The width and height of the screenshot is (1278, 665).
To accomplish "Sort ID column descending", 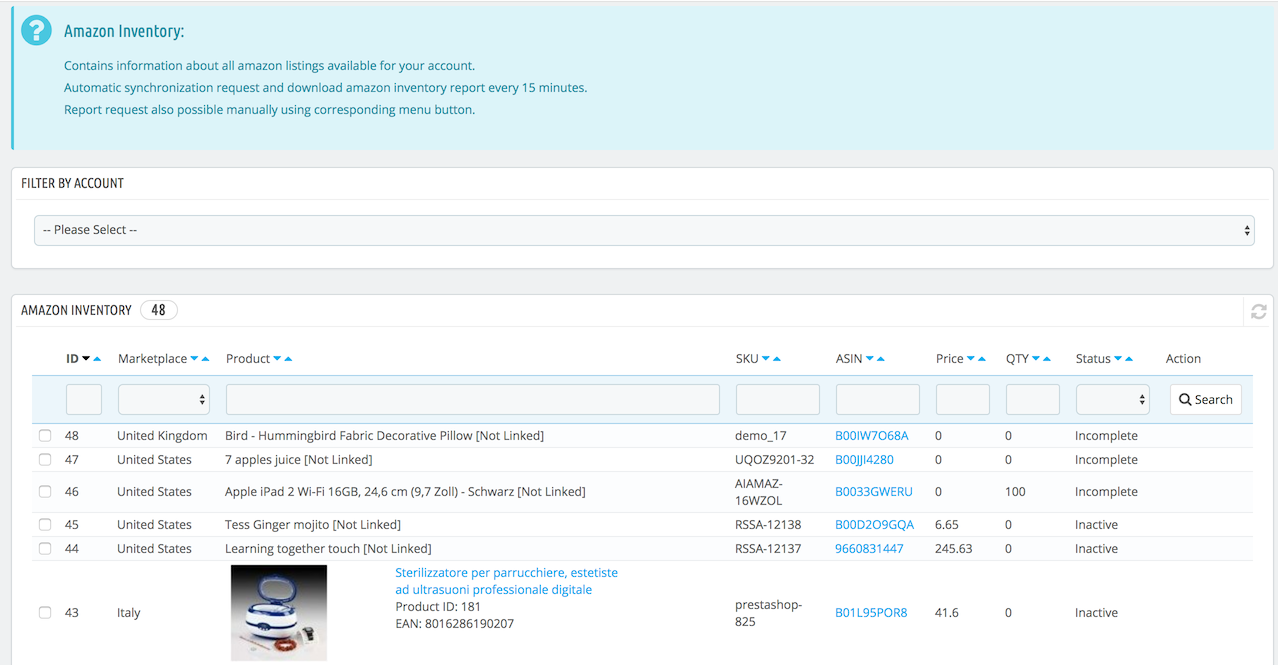I will click(86, 359).
